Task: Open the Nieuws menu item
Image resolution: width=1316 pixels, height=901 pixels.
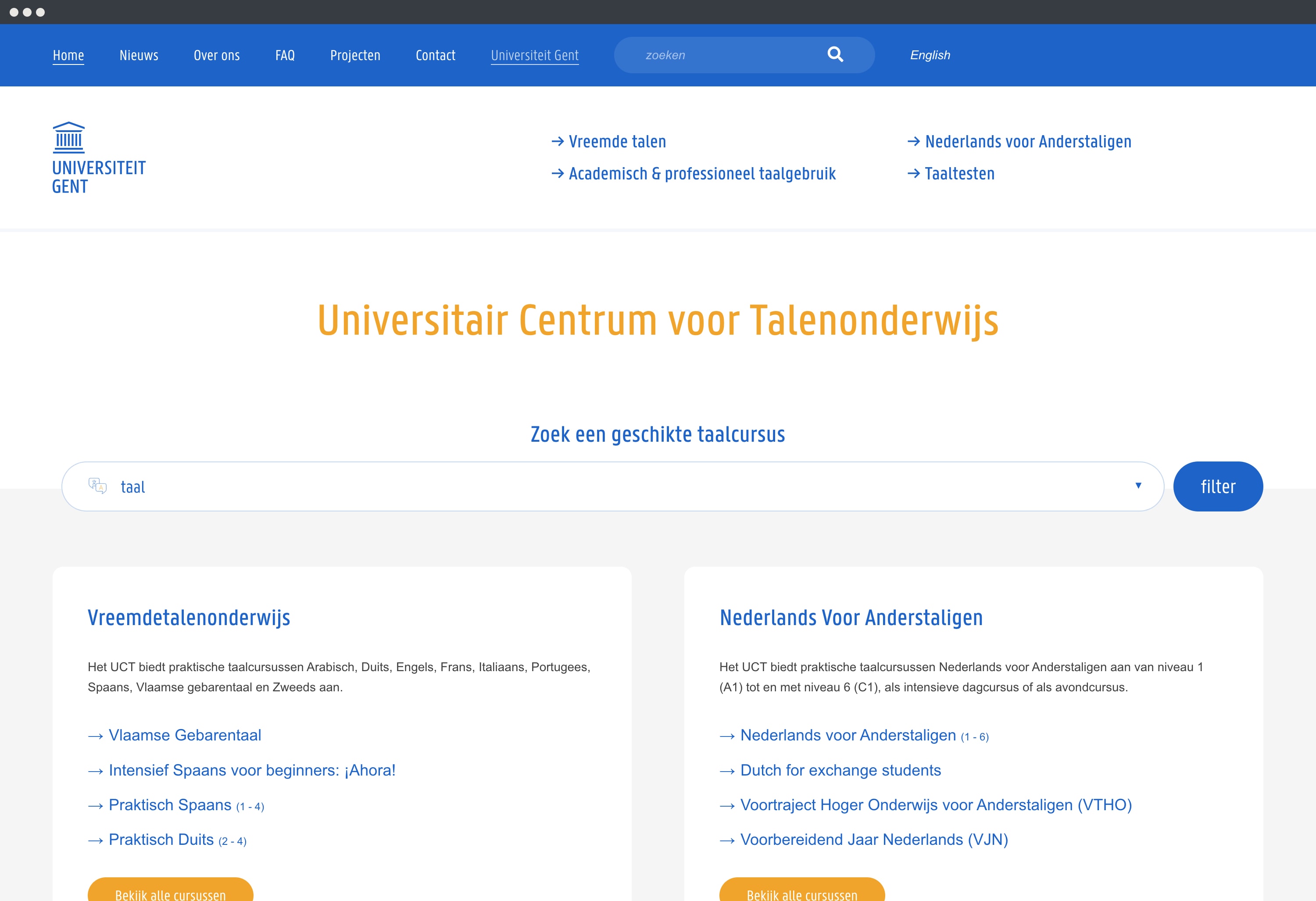Action: (139, 56)
